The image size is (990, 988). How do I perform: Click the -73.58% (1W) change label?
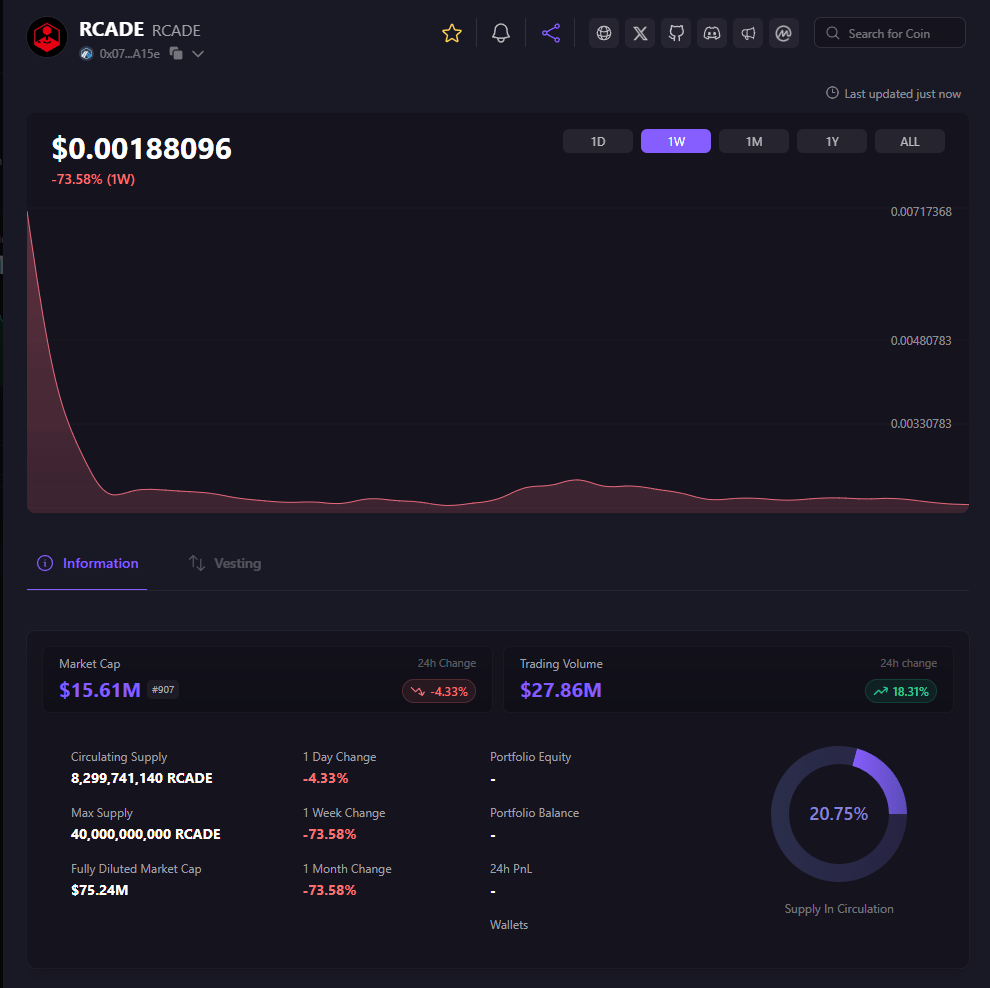(93, 179)
